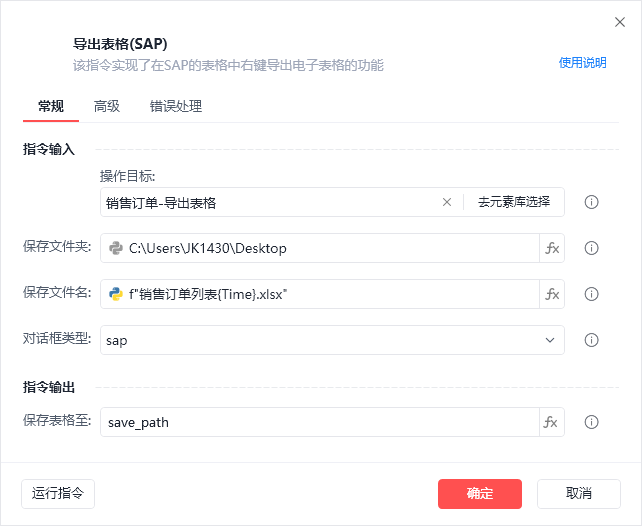
Task: Toggle Python mode icon in save folder field
Action: tap(116, 248)
